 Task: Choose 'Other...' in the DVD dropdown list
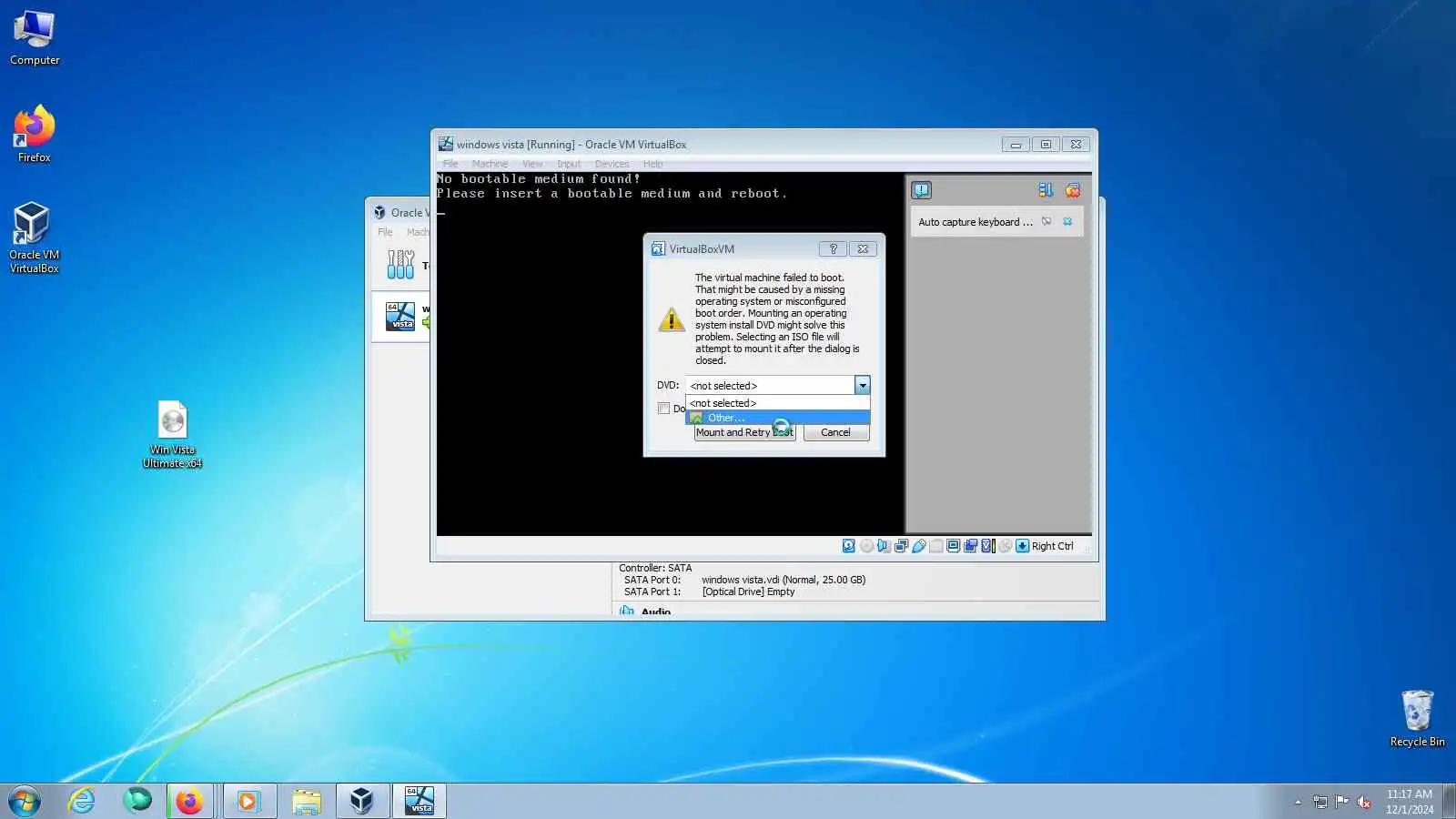point(778,418)
